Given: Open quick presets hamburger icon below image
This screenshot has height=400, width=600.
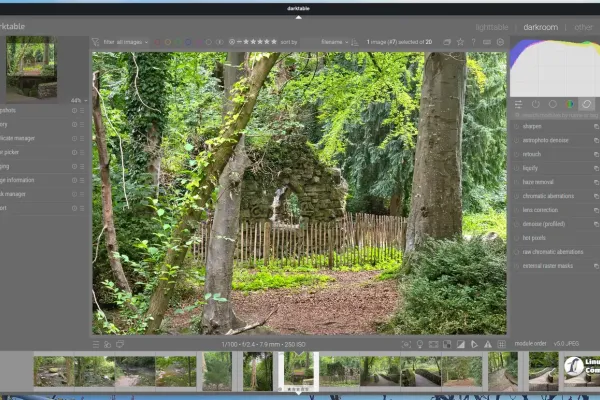Looking at the screenshot, I should pyautogui.click(x=96, y=344).
